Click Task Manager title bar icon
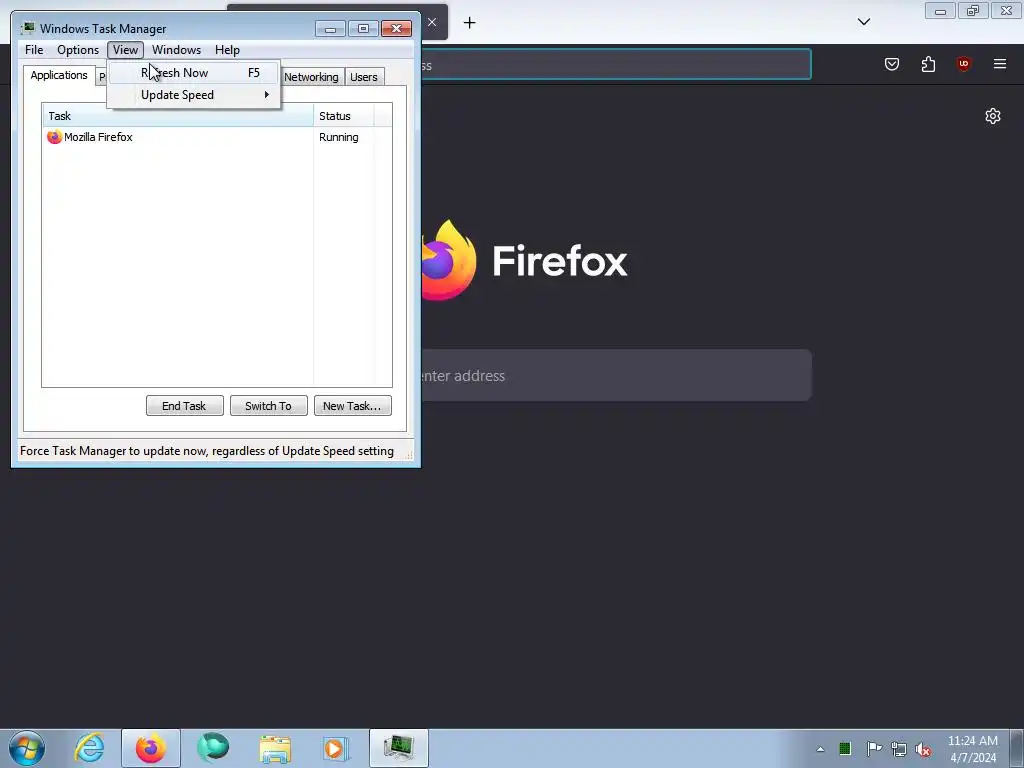Viewport: 1024px width, 768px height. tap(27, 28)
